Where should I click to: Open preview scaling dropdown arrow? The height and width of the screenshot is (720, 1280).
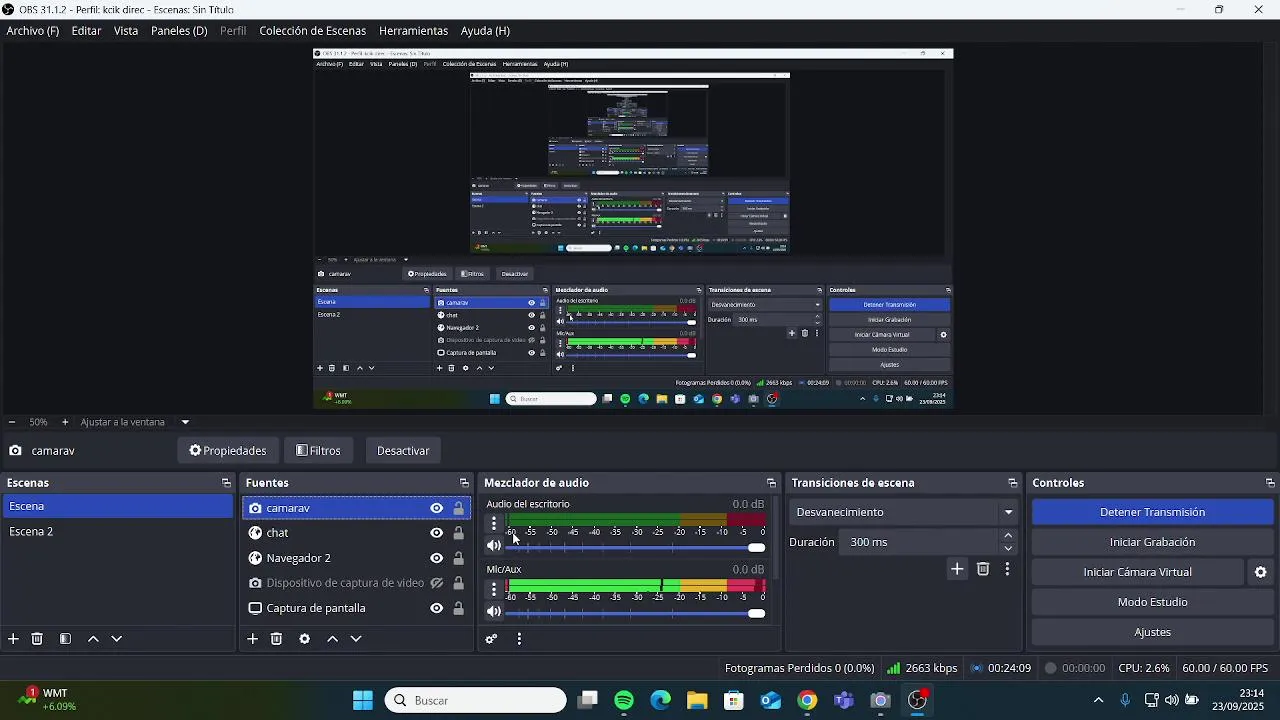click(185, 422)
